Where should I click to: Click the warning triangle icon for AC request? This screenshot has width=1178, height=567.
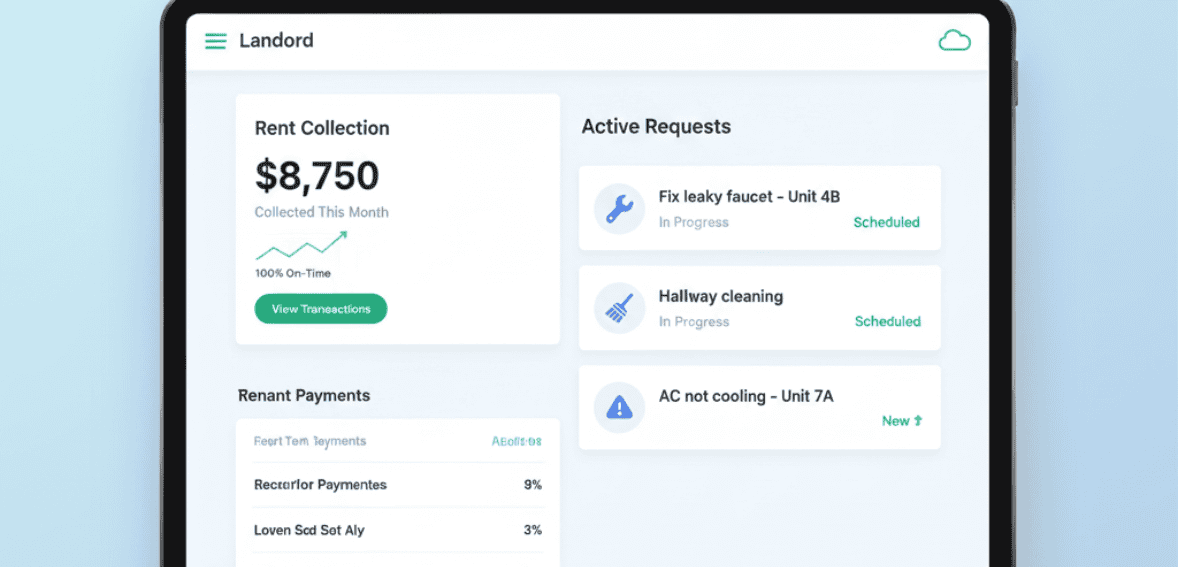pos(619,407)
